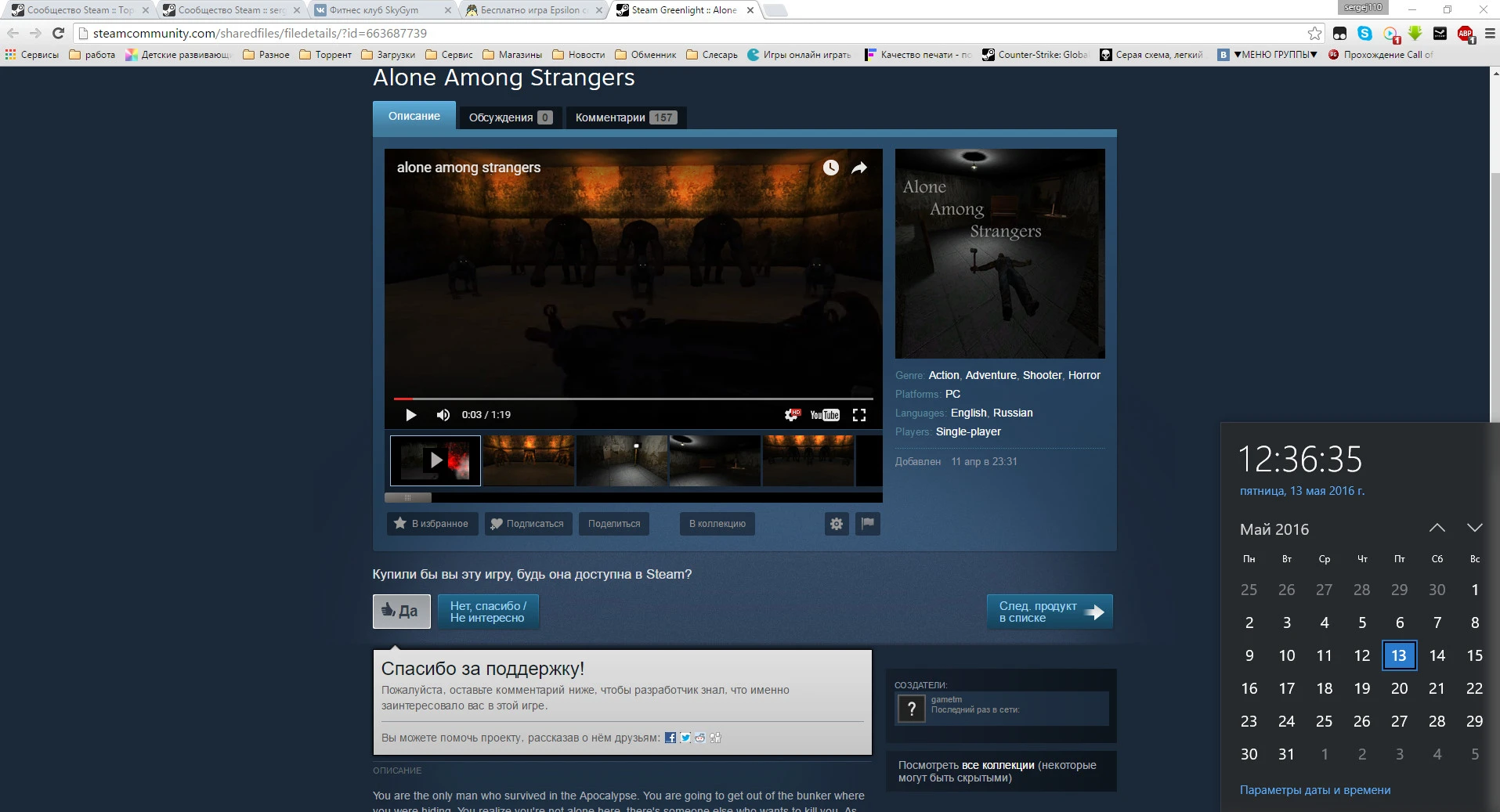Enter fullscreen video mode
Image resolution: width=1500 pixels, height=812 pixels.
[859, 415]
